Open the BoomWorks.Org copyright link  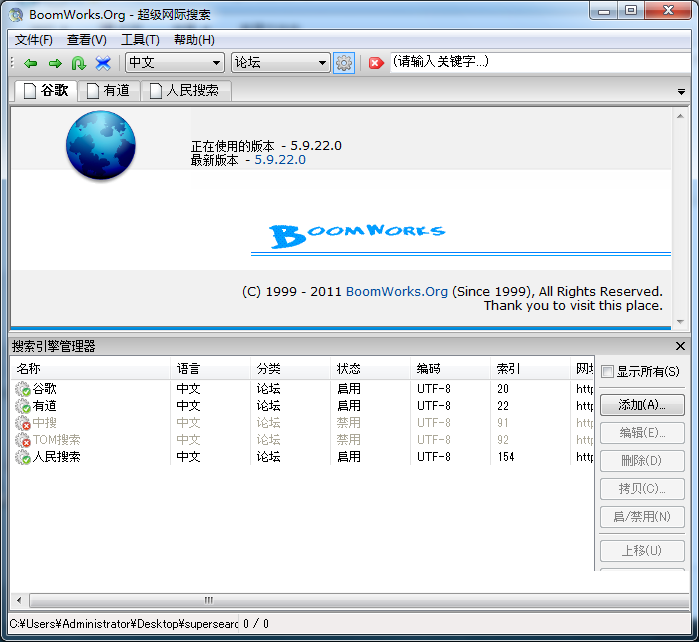point(397,291)
